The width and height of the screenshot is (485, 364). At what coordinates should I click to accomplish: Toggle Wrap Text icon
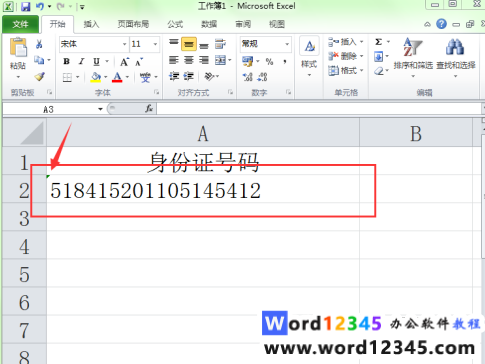pos(220,44)
